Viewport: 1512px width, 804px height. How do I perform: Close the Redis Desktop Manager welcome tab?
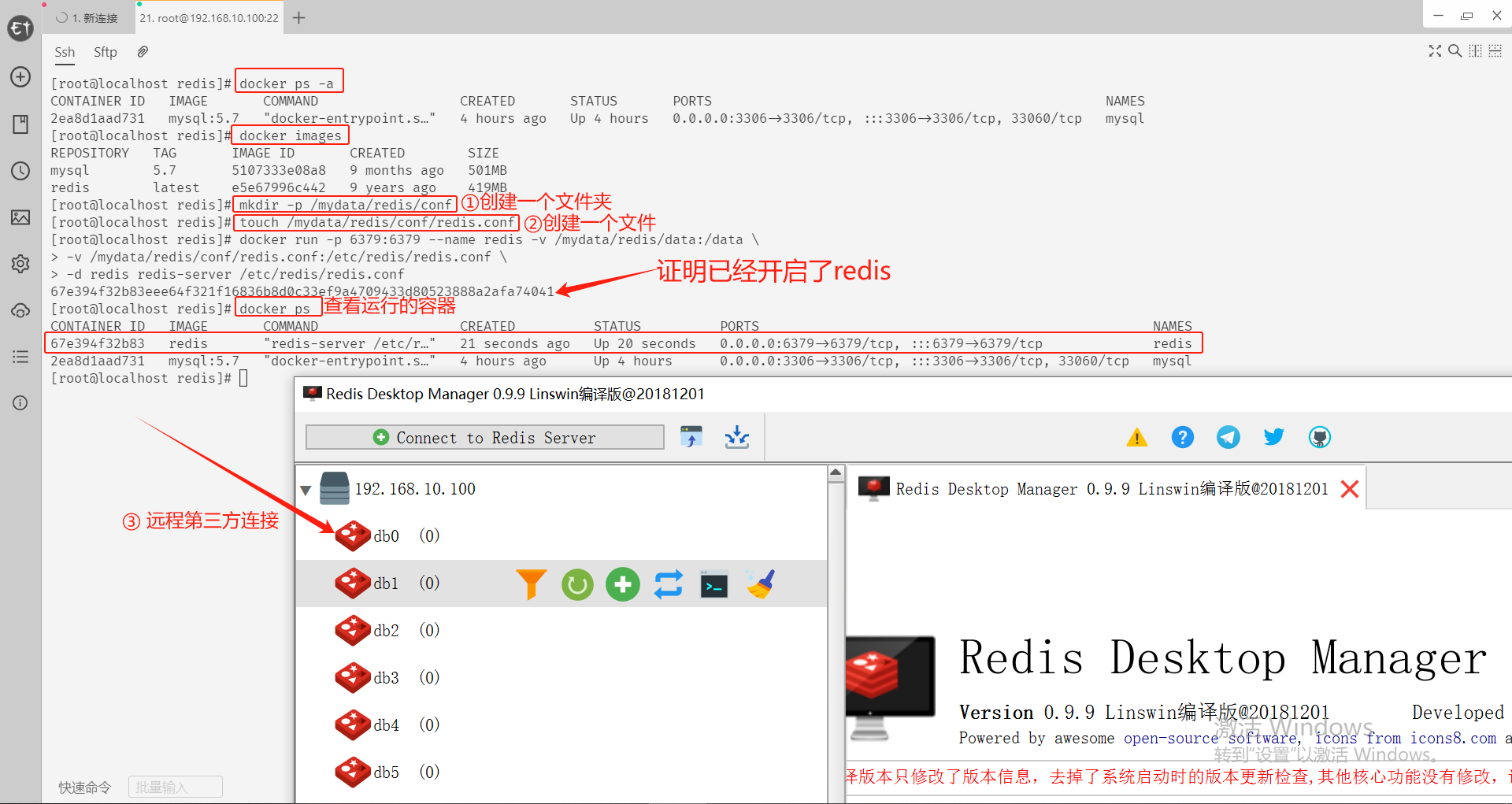[1350, 489]
